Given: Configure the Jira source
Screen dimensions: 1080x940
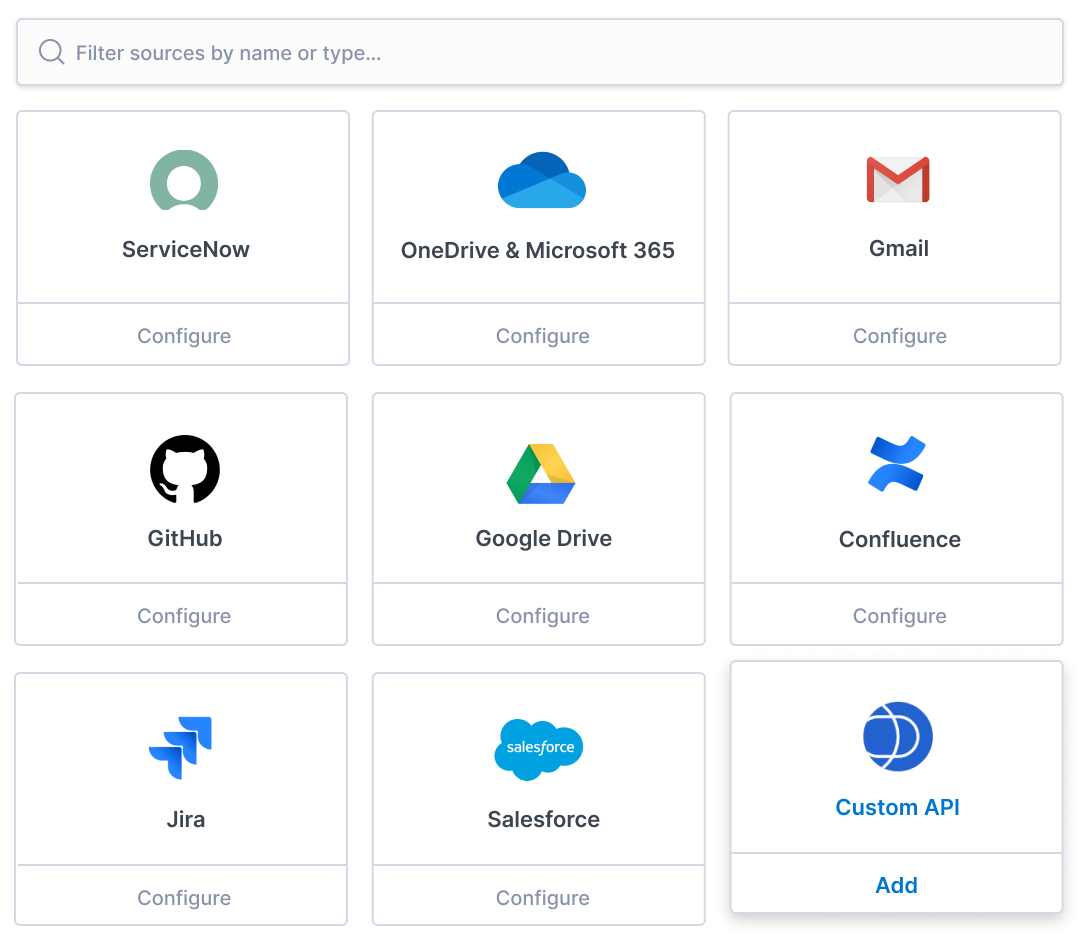Looking at the screenshot, I should pyautogui.click(x=183, y=897).
